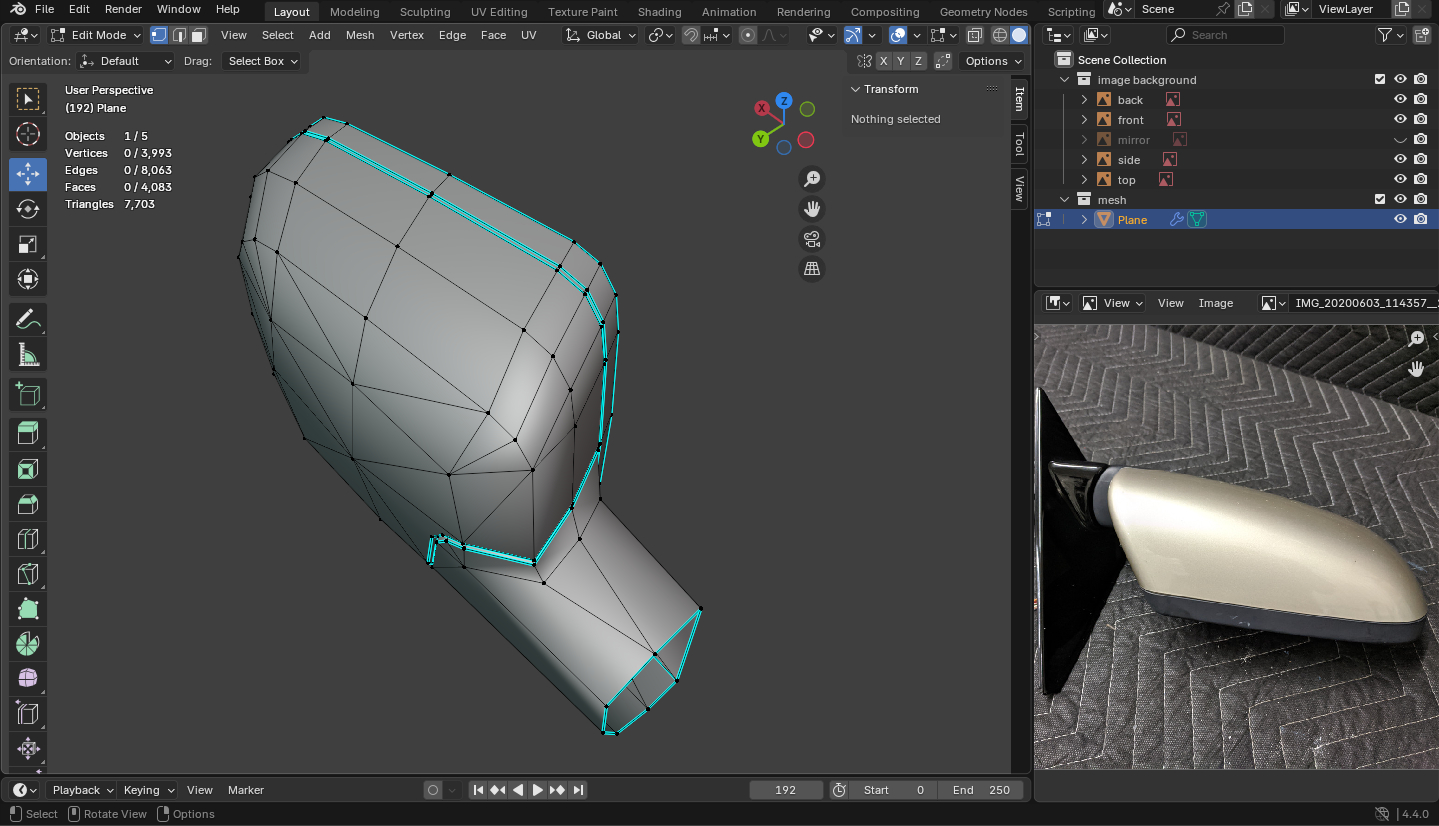Image resolution: width=1439 pixels, height=826 pixels.
Task: Uncheck the image background collection checkbox
Action: 1380,80
